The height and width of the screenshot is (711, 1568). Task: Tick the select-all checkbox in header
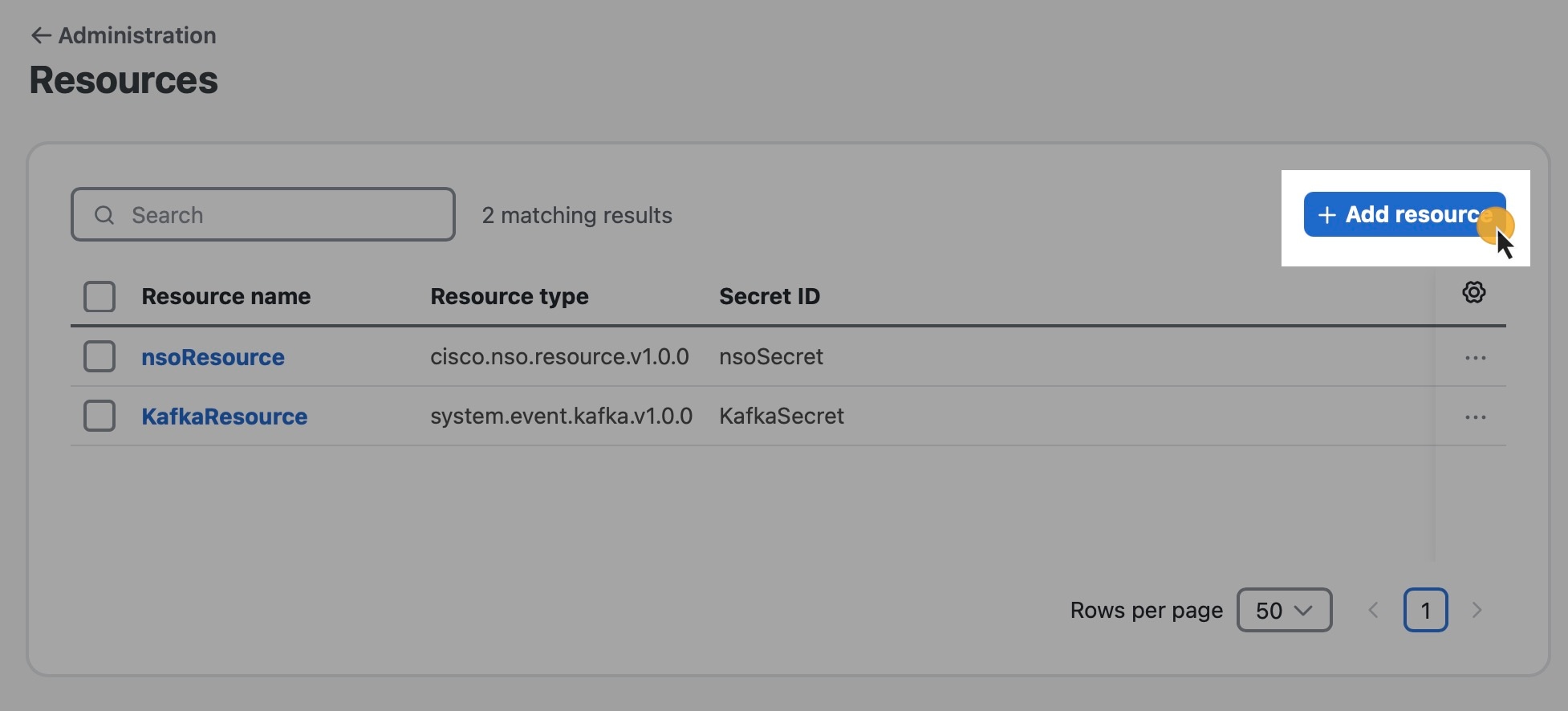click(100, 297)
